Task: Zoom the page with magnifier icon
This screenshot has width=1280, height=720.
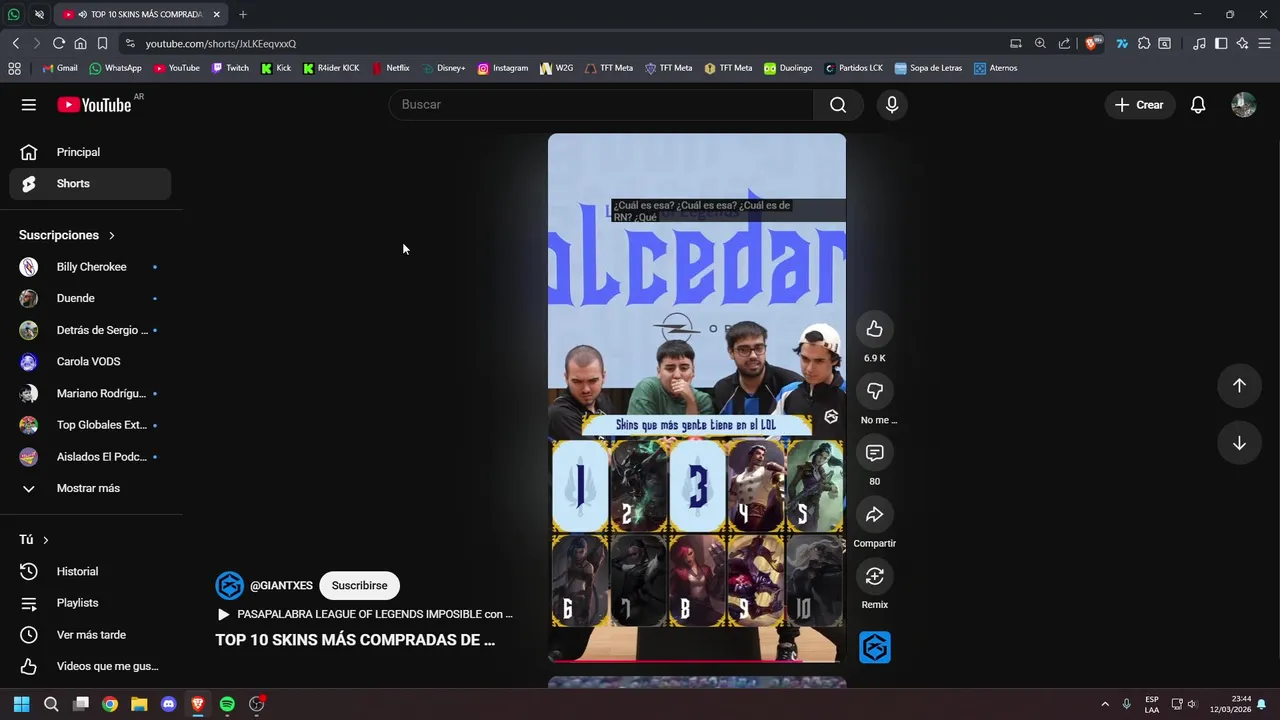Action: click(1040, 43)
